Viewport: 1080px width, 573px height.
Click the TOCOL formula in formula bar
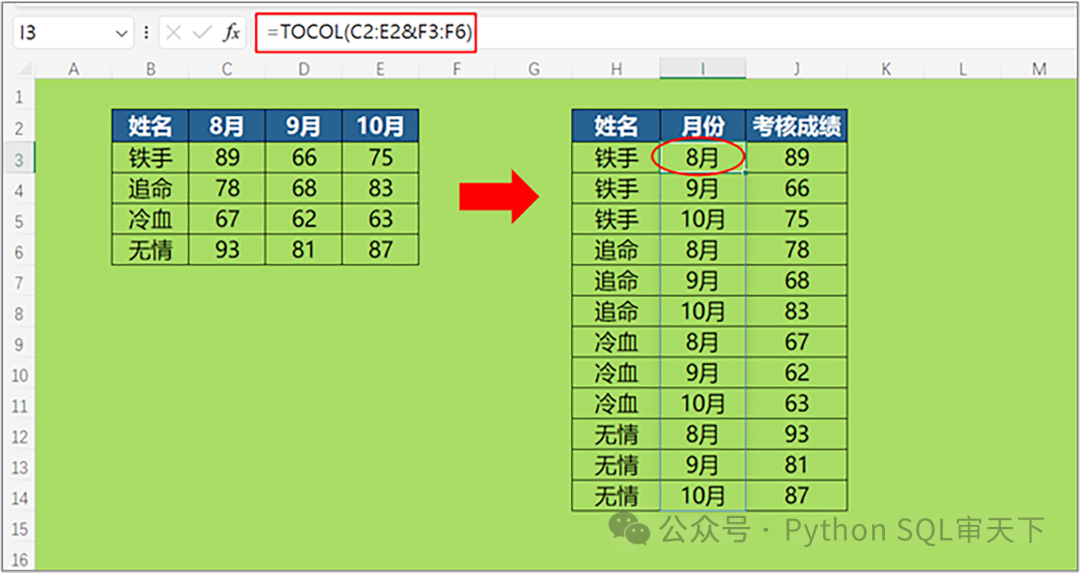(x=371, y=32)
